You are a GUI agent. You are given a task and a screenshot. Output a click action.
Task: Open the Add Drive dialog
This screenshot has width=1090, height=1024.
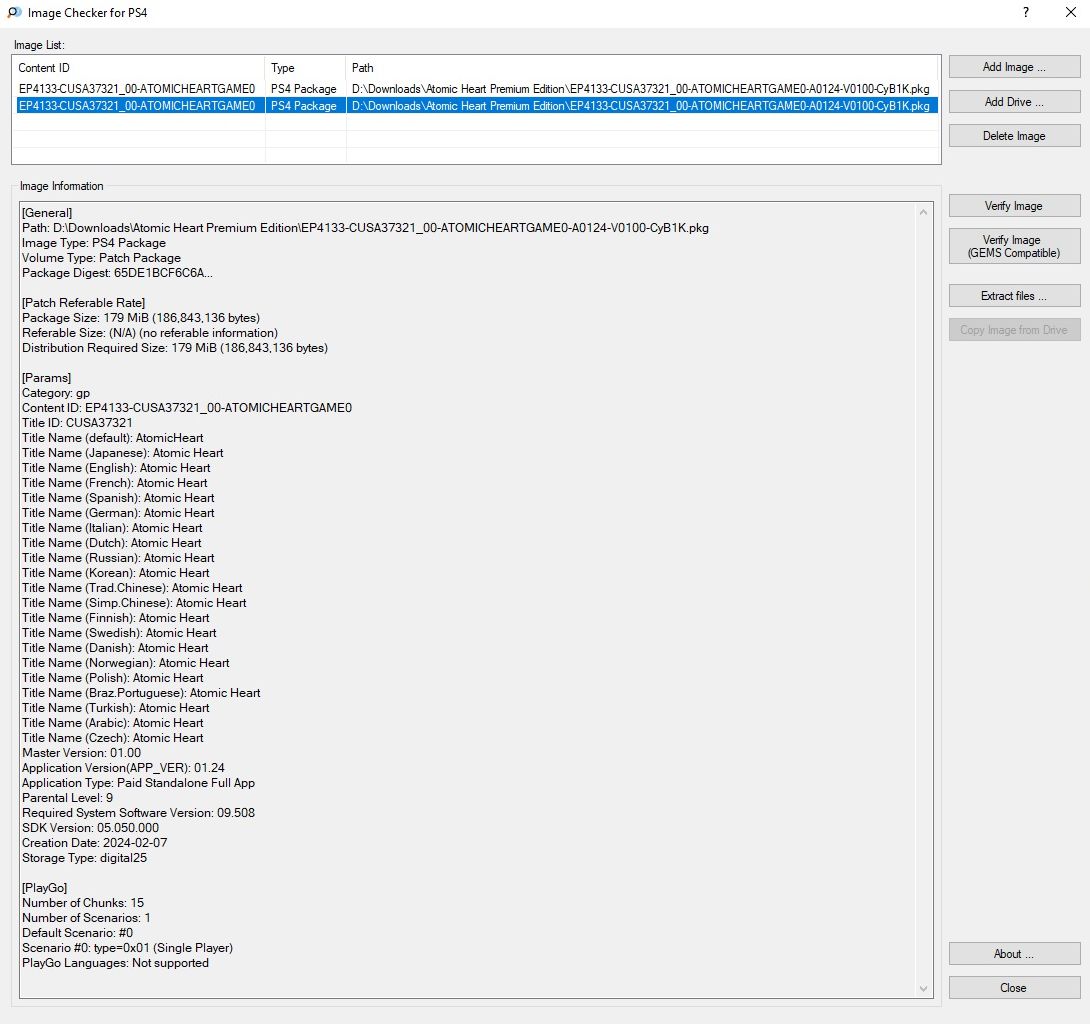click(1014, 101)
